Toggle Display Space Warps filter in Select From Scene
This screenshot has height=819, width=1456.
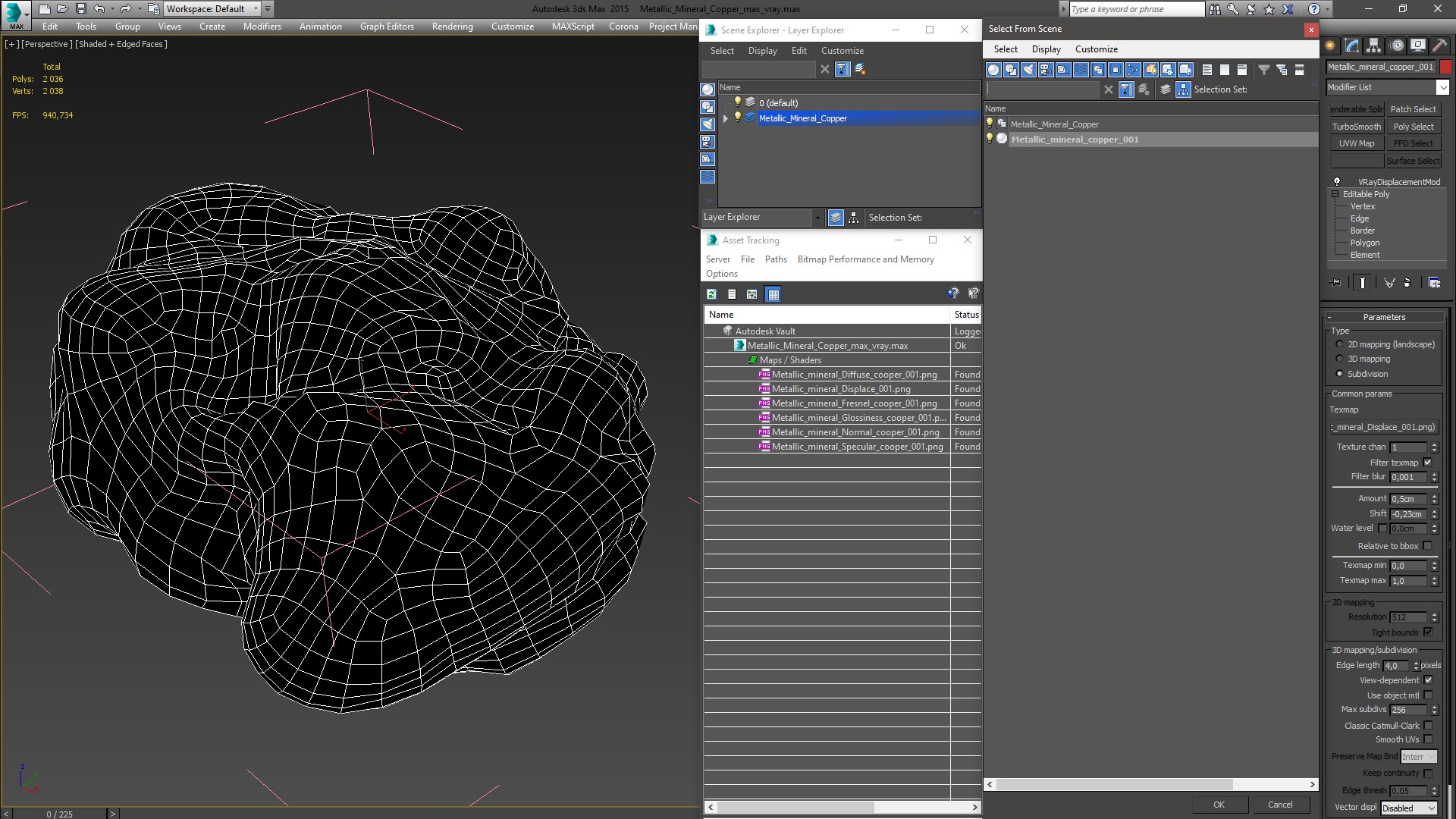click(x=1081, y=70)
